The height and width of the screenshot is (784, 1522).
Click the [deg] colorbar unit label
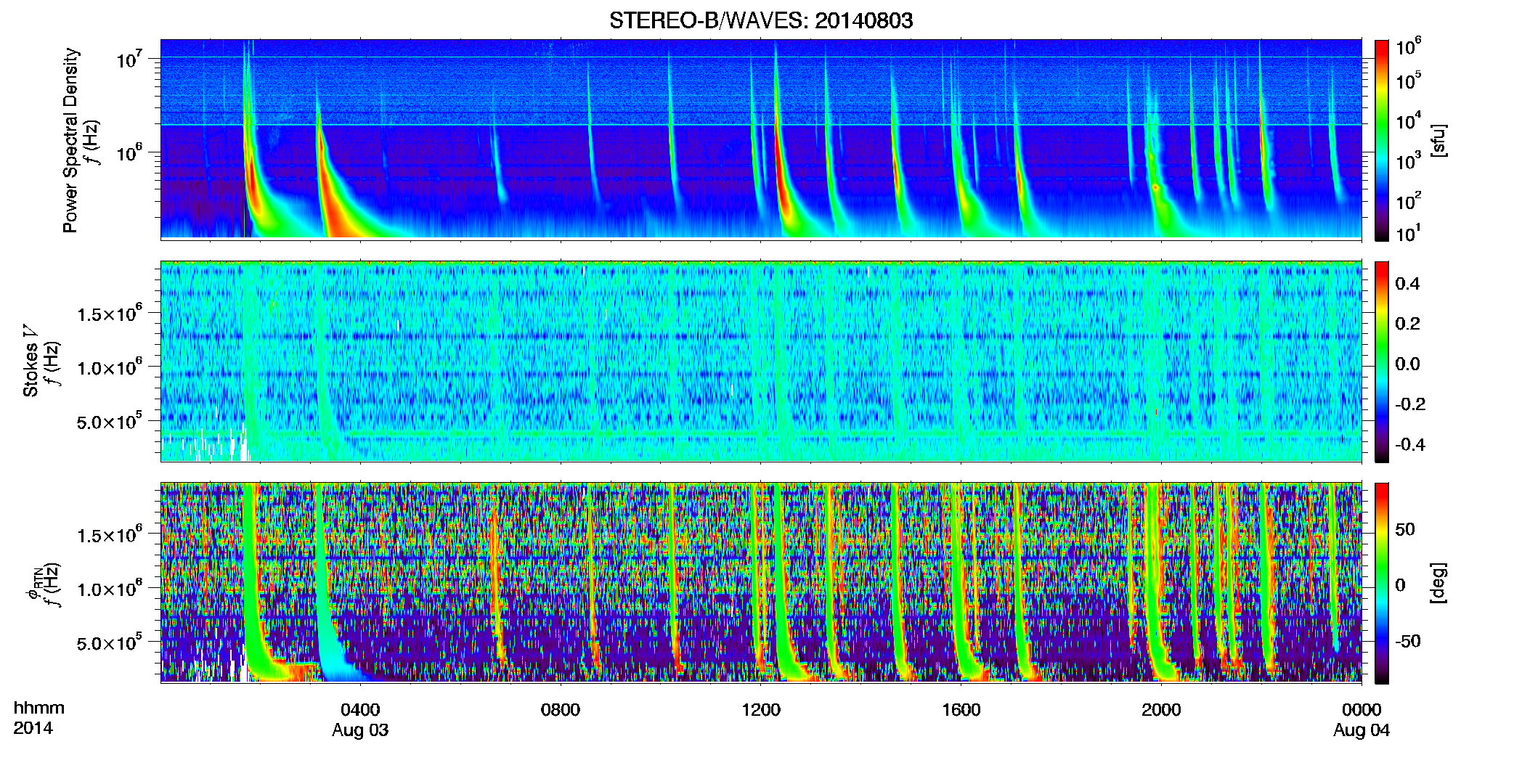(1438, 583)
